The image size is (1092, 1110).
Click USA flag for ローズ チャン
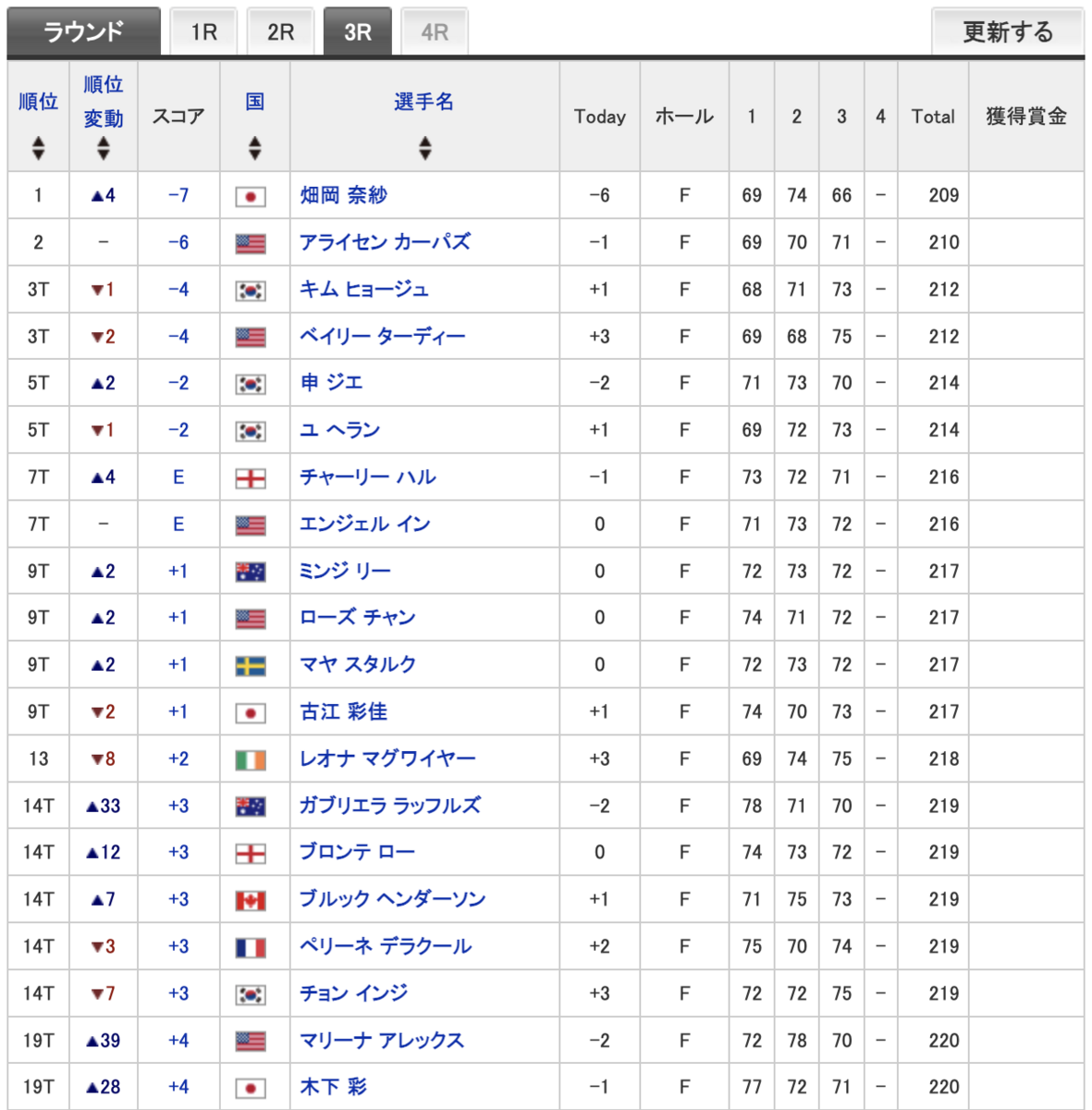coord(251,620)
